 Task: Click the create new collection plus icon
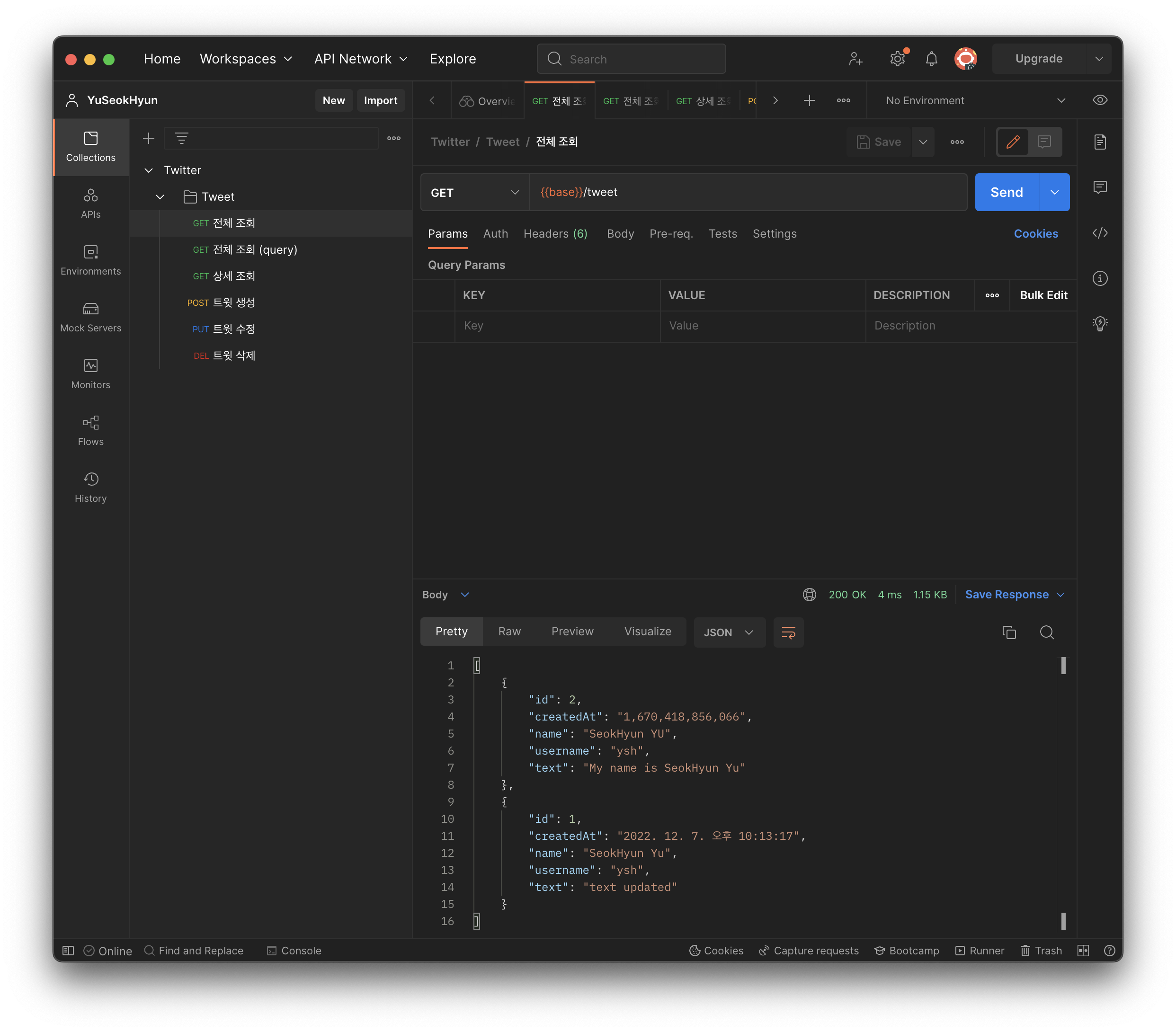coord(149,138)
